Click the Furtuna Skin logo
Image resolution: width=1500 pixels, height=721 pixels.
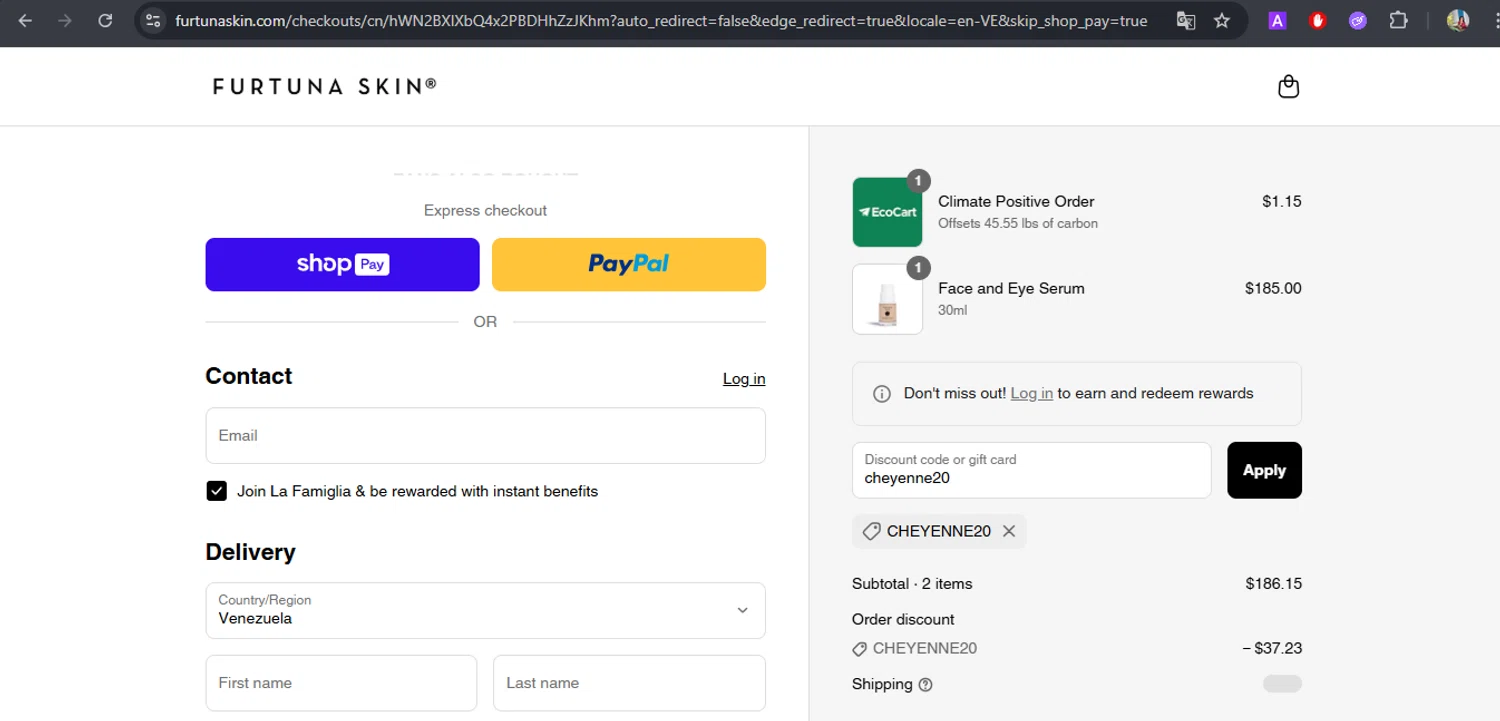click(325, 86)
